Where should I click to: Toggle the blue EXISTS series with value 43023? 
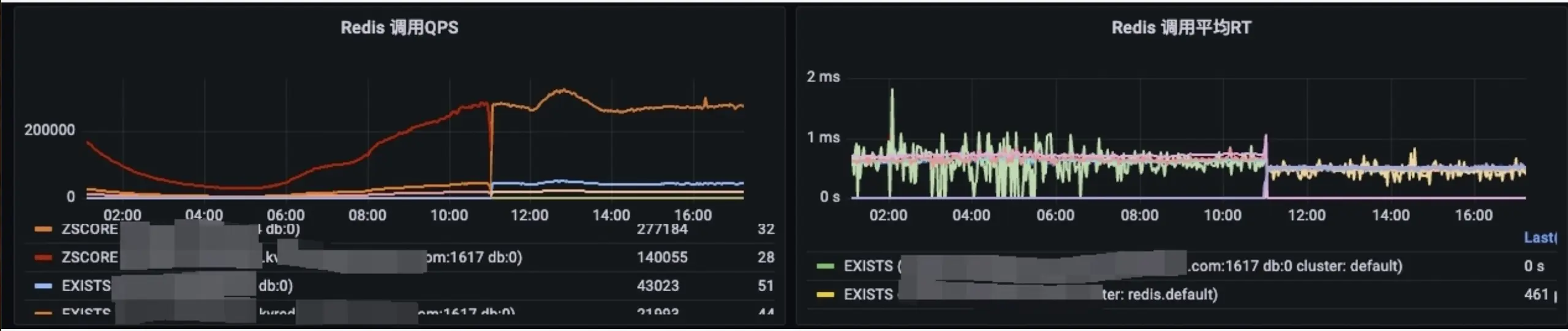tap(43, 286)
